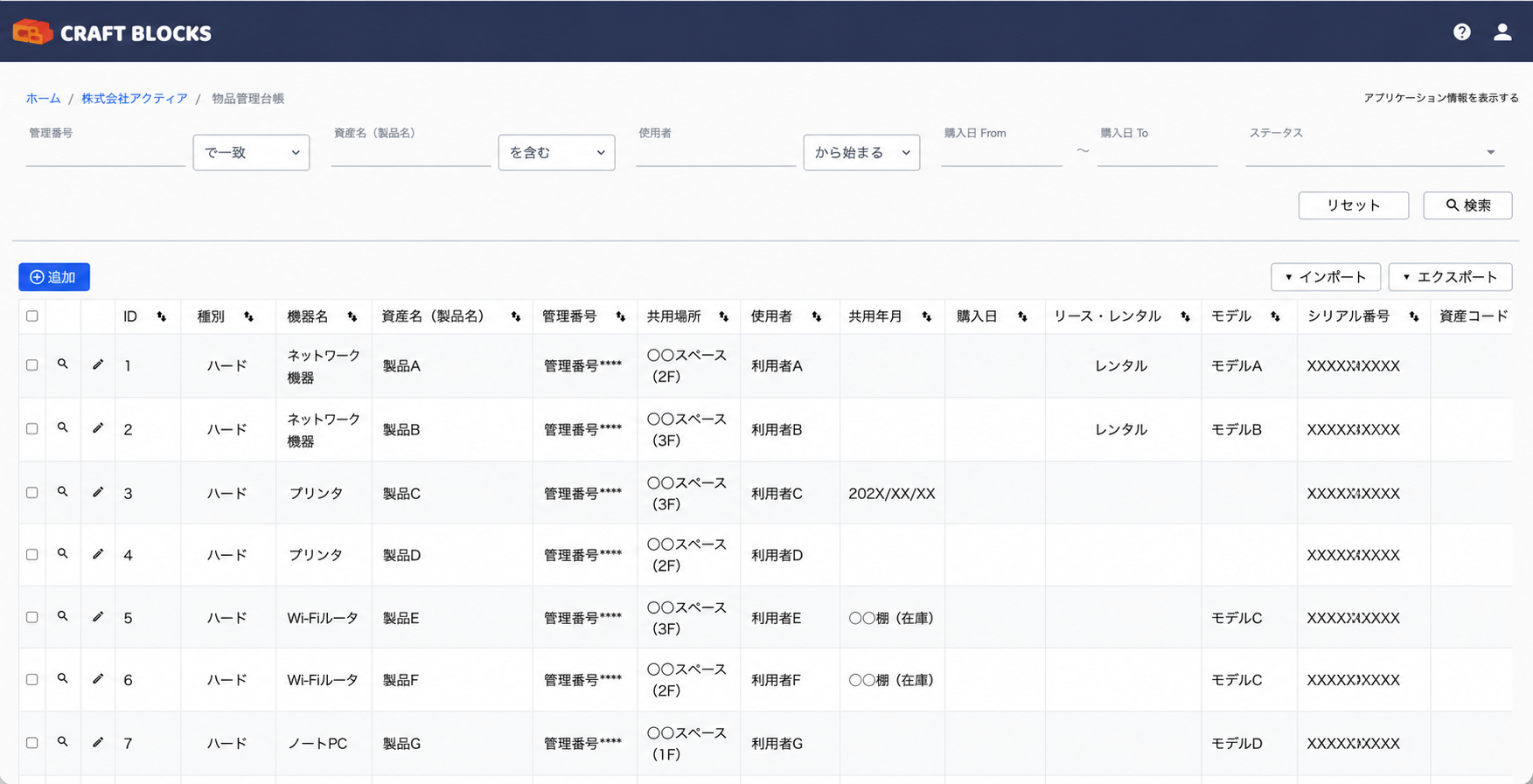Edit row ID 1 with pencil icon
Screen dimensions: 1533x784
click(98, 364)
